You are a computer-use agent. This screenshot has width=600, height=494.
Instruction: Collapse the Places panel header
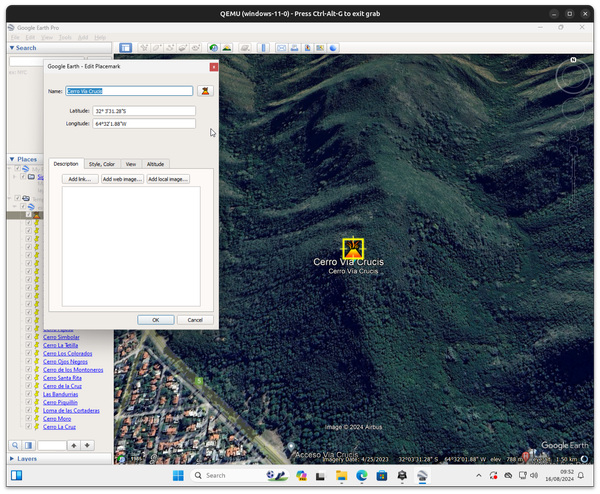[25, 159]
